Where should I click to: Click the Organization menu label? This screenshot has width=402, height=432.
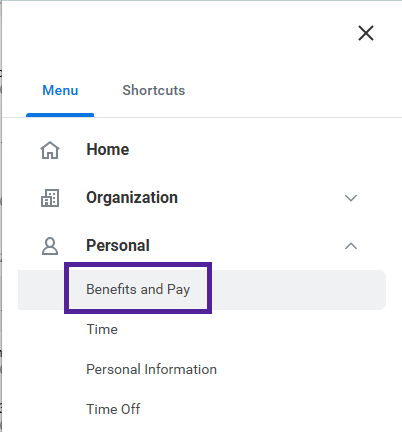pos(132,198)
